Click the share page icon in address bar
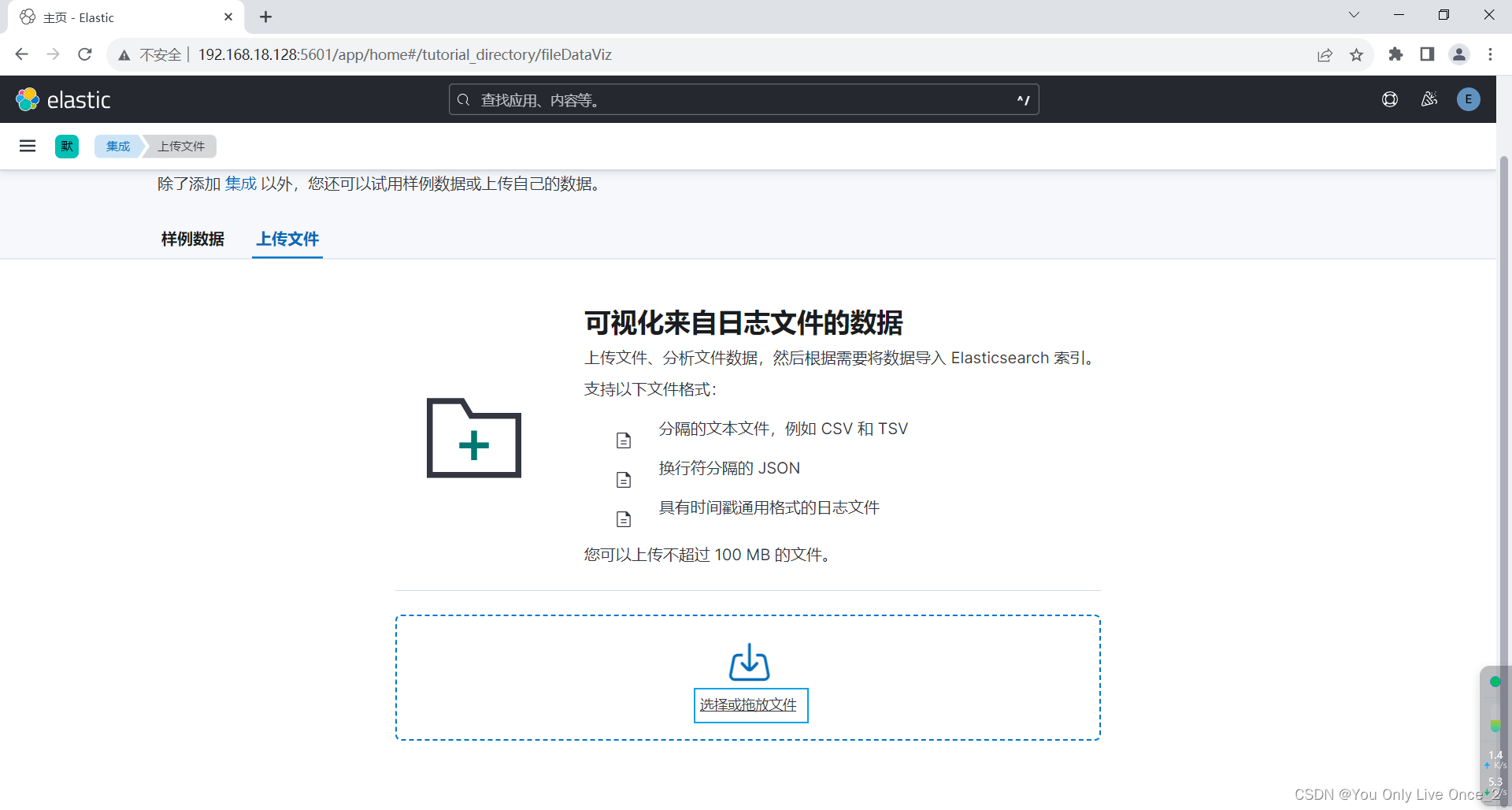Viewport: 1512px width, 810px height. (x=1325, y=54)
